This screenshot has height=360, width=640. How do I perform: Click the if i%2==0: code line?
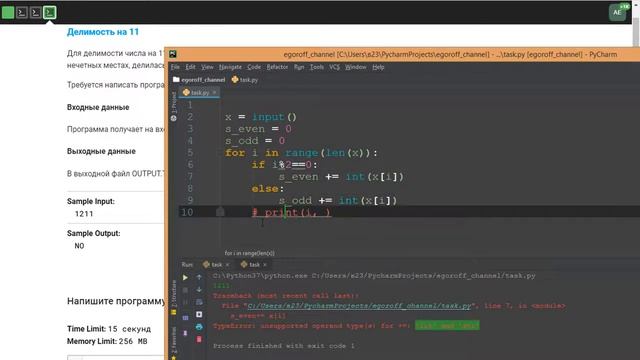pos(284,164)
